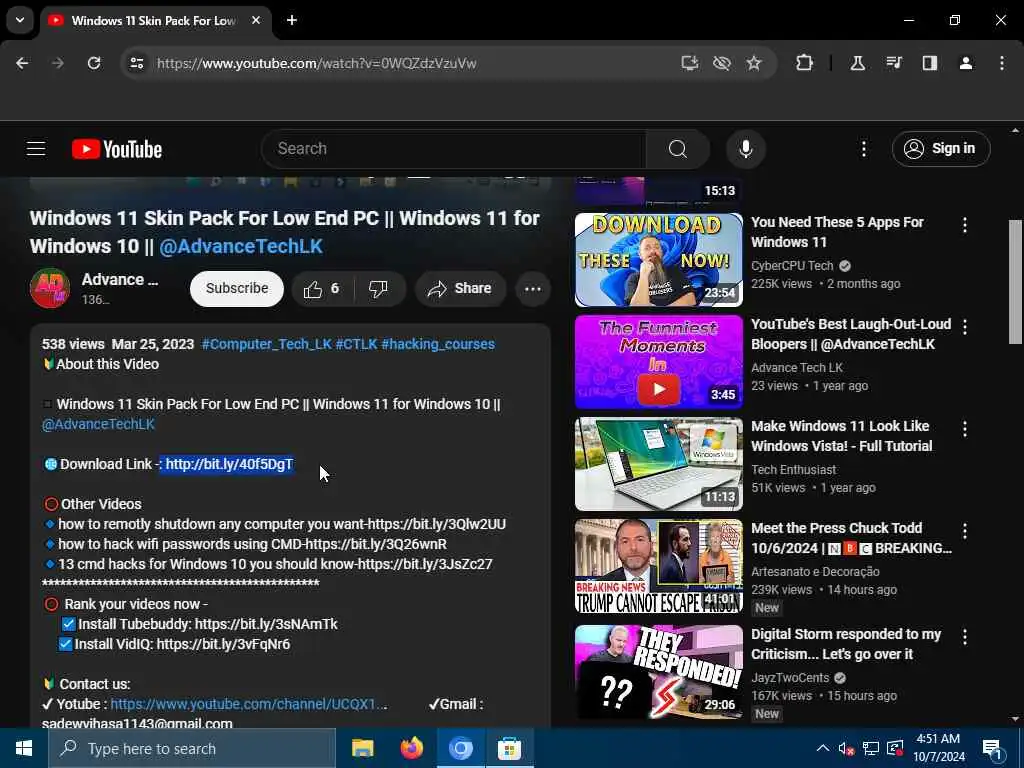The height and width of the screenshot is (768, 1024).
Task: Open YouTube settings three-dot menu
Action: click(863, 149)
